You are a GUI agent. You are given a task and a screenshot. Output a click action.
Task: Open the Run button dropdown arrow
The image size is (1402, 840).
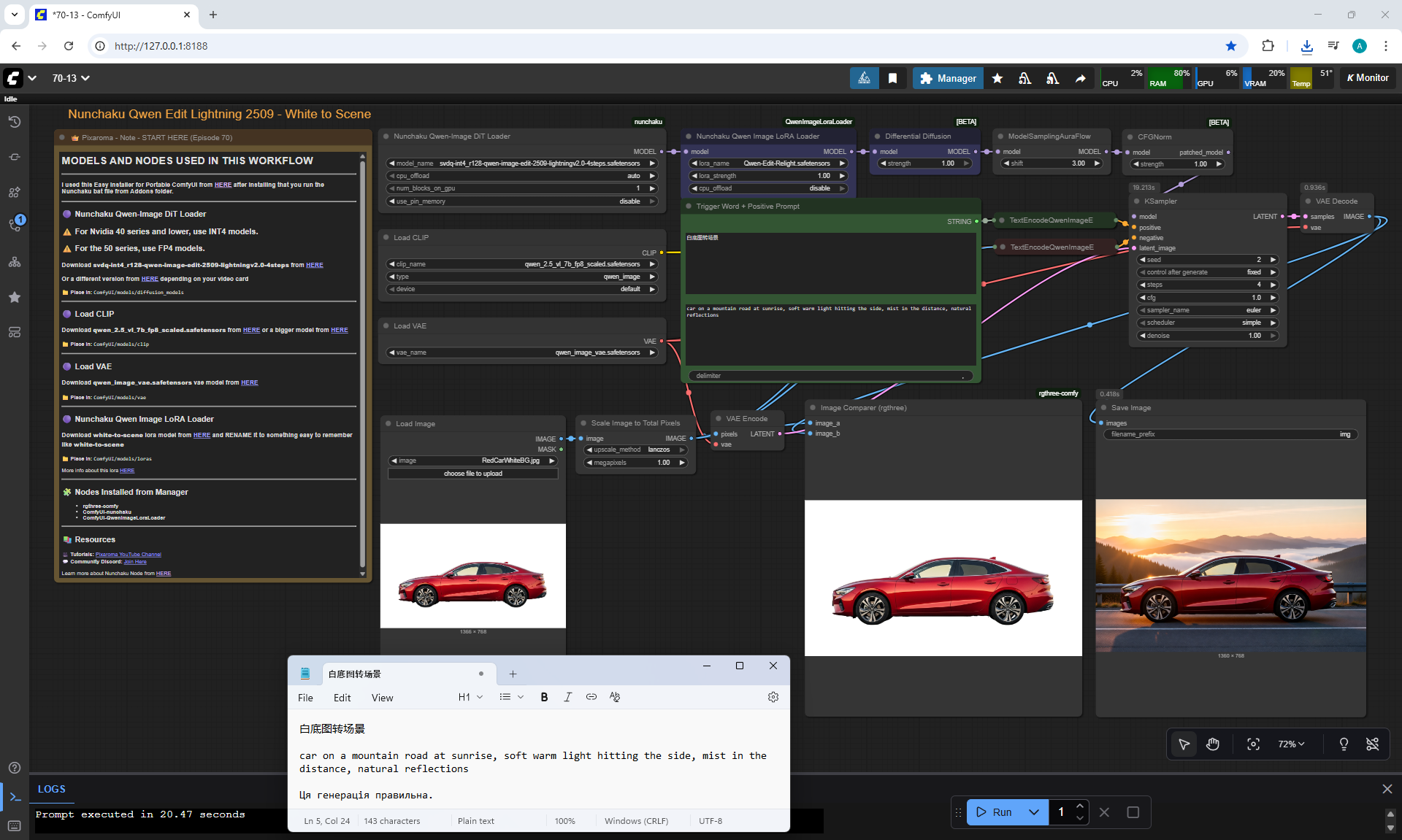1034,812
